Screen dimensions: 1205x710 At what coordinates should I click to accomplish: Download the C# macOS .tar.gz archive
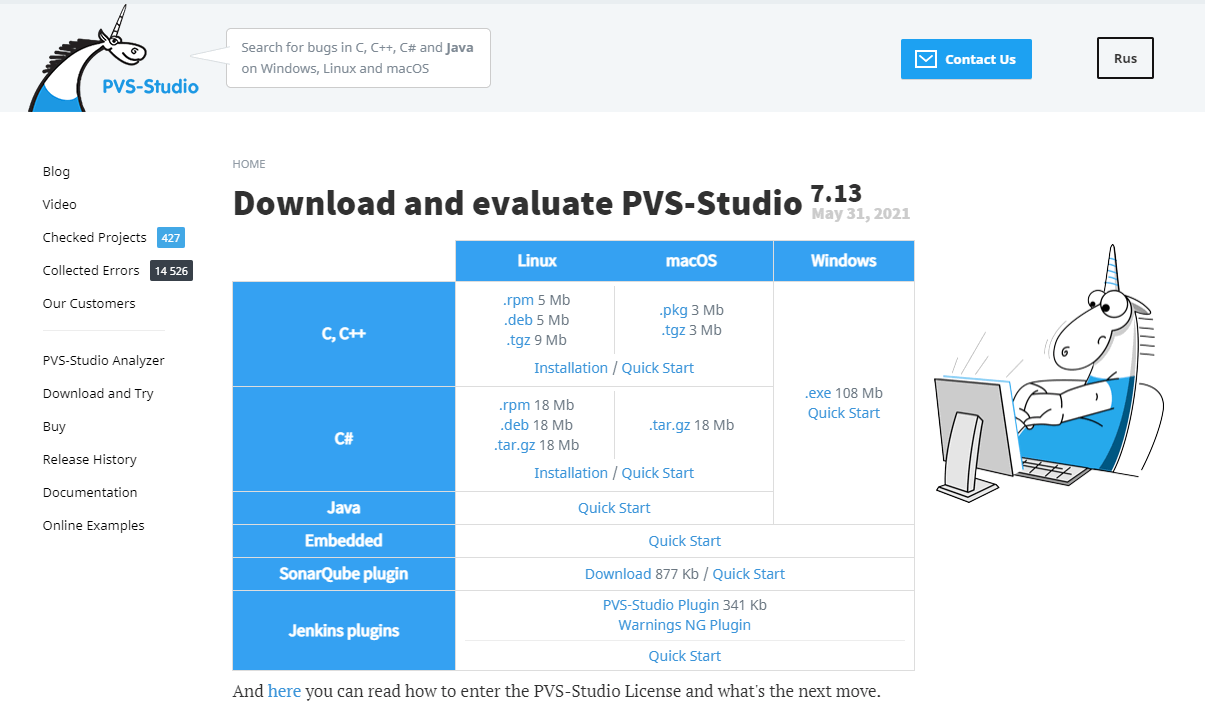670,425
